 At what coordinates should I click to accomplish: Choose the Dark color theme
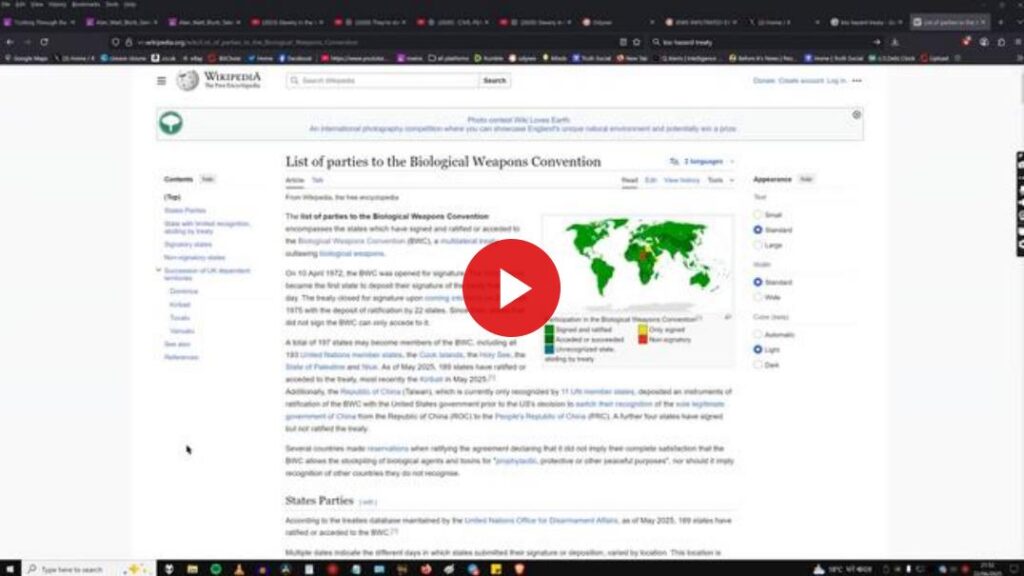tap(758, 364)
